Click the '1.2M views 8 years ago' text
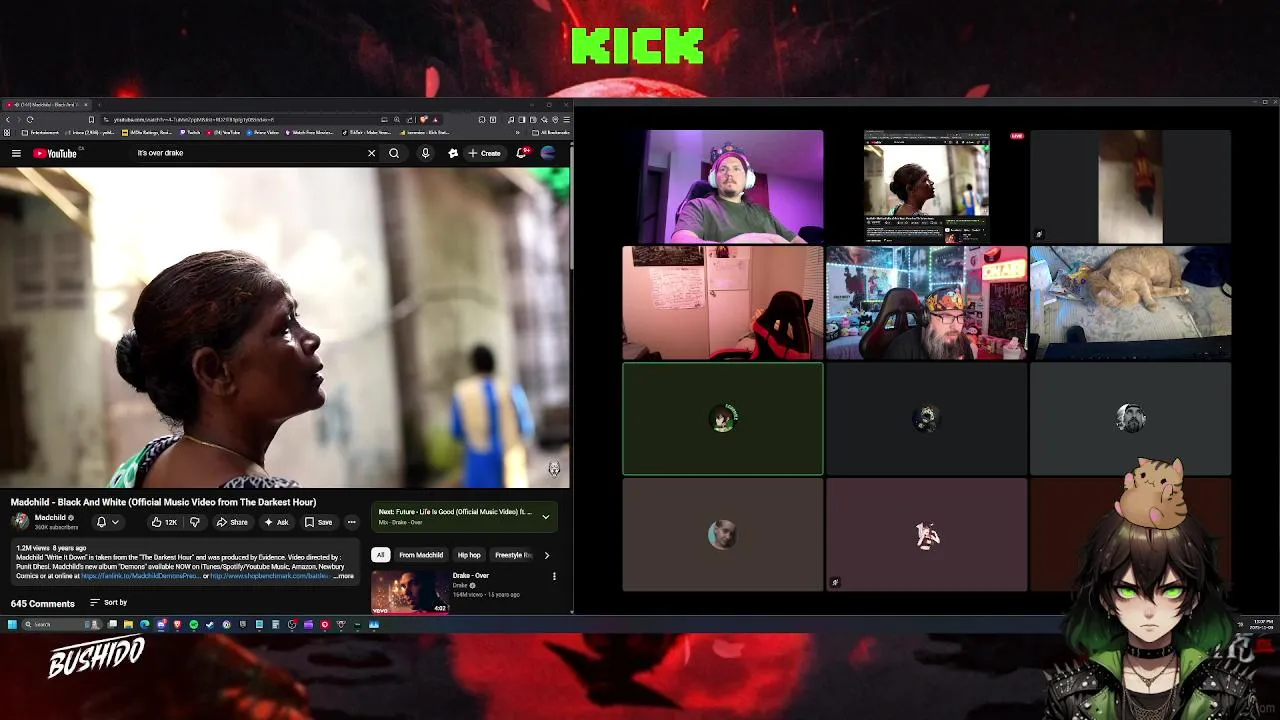Image resolution: width=1280 pixels, height=720 pixels. [x=51, y=548]
